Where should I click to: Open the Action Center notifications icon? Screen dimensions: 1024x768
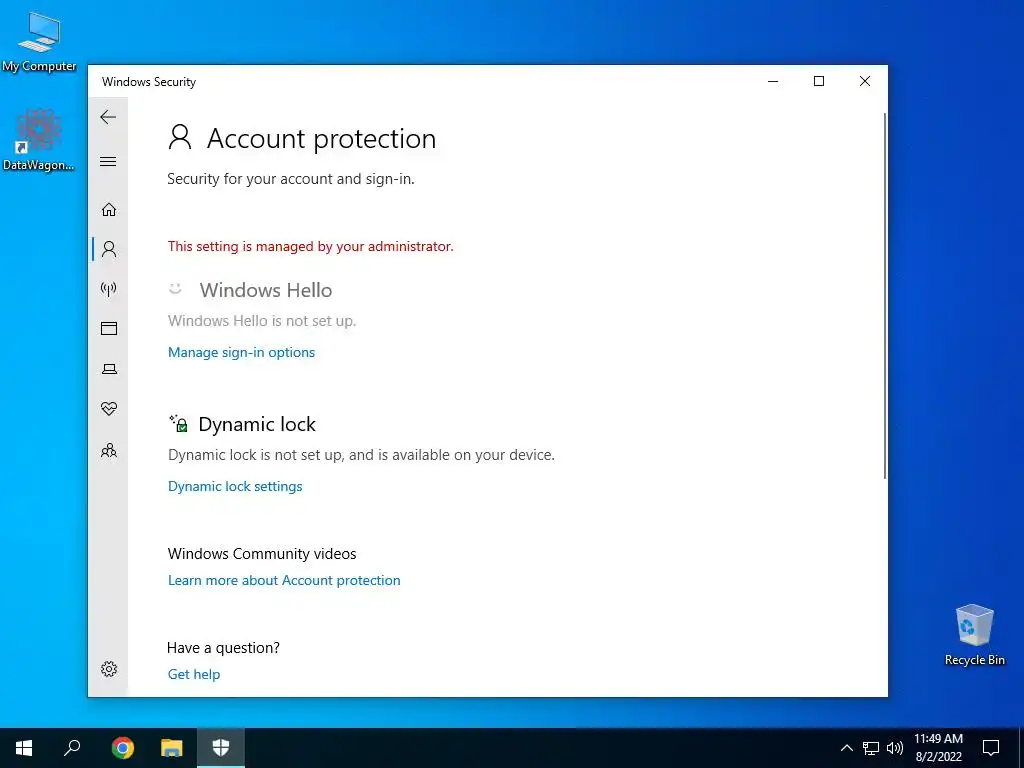[991, 748]
